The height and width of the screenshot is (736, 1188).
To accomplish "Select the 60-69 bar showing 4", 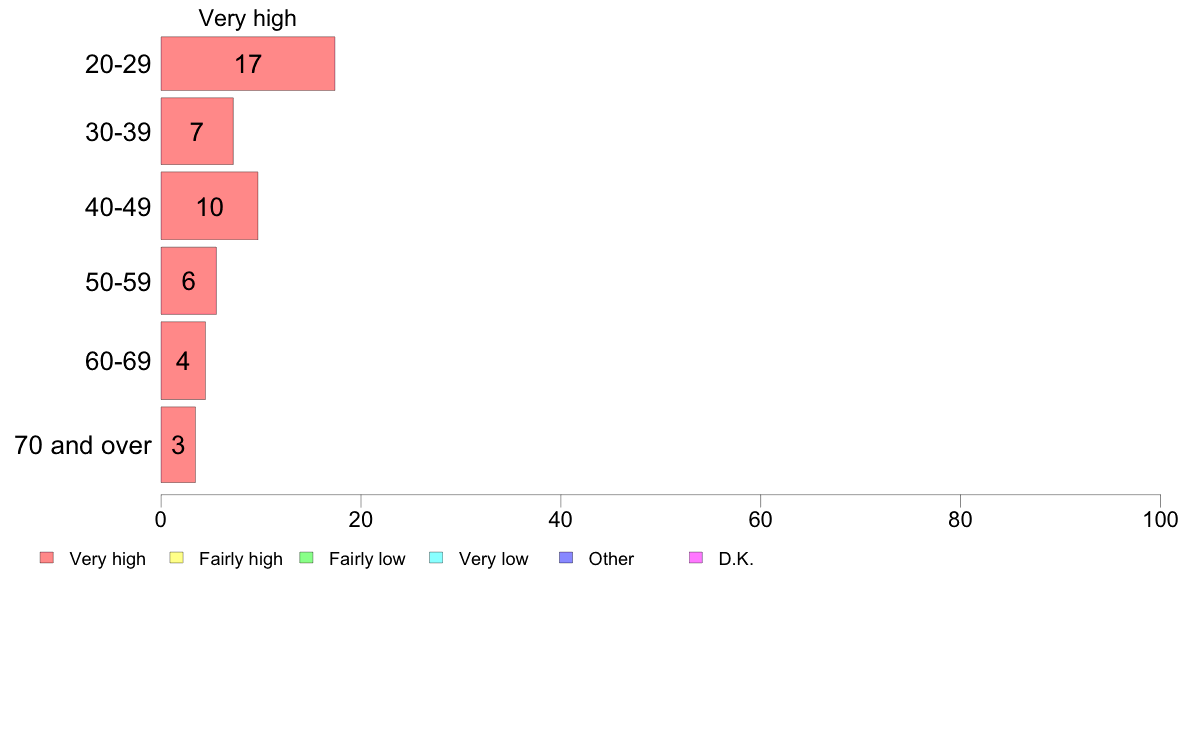I will tap(183, 361).
